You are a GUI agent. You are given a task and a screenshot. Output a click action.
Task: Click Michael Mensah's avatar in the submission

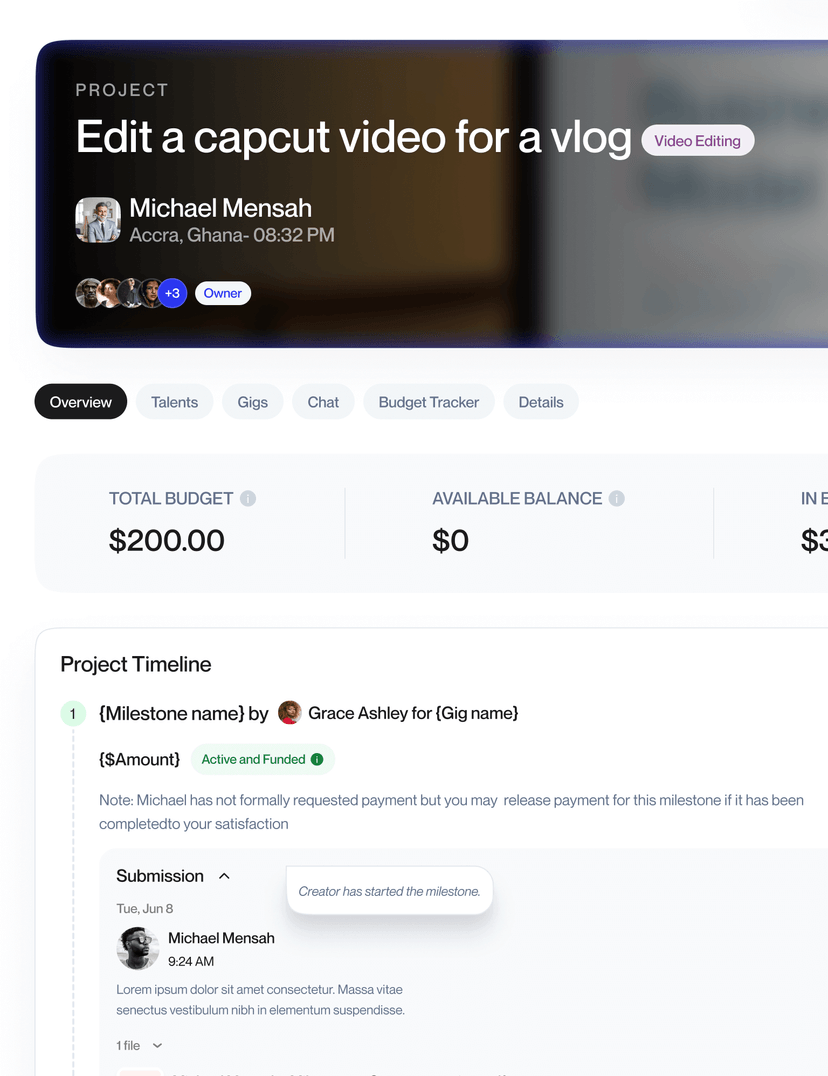(x=138, y=948)
